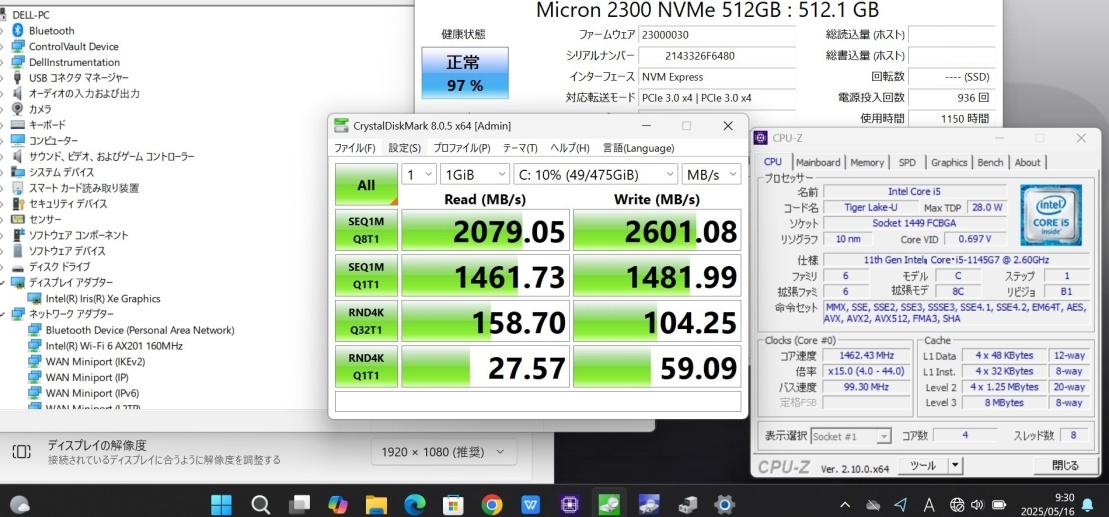Open the 設定(S) menu
This screenshot has width=1109, height=517.
(405, 149)
